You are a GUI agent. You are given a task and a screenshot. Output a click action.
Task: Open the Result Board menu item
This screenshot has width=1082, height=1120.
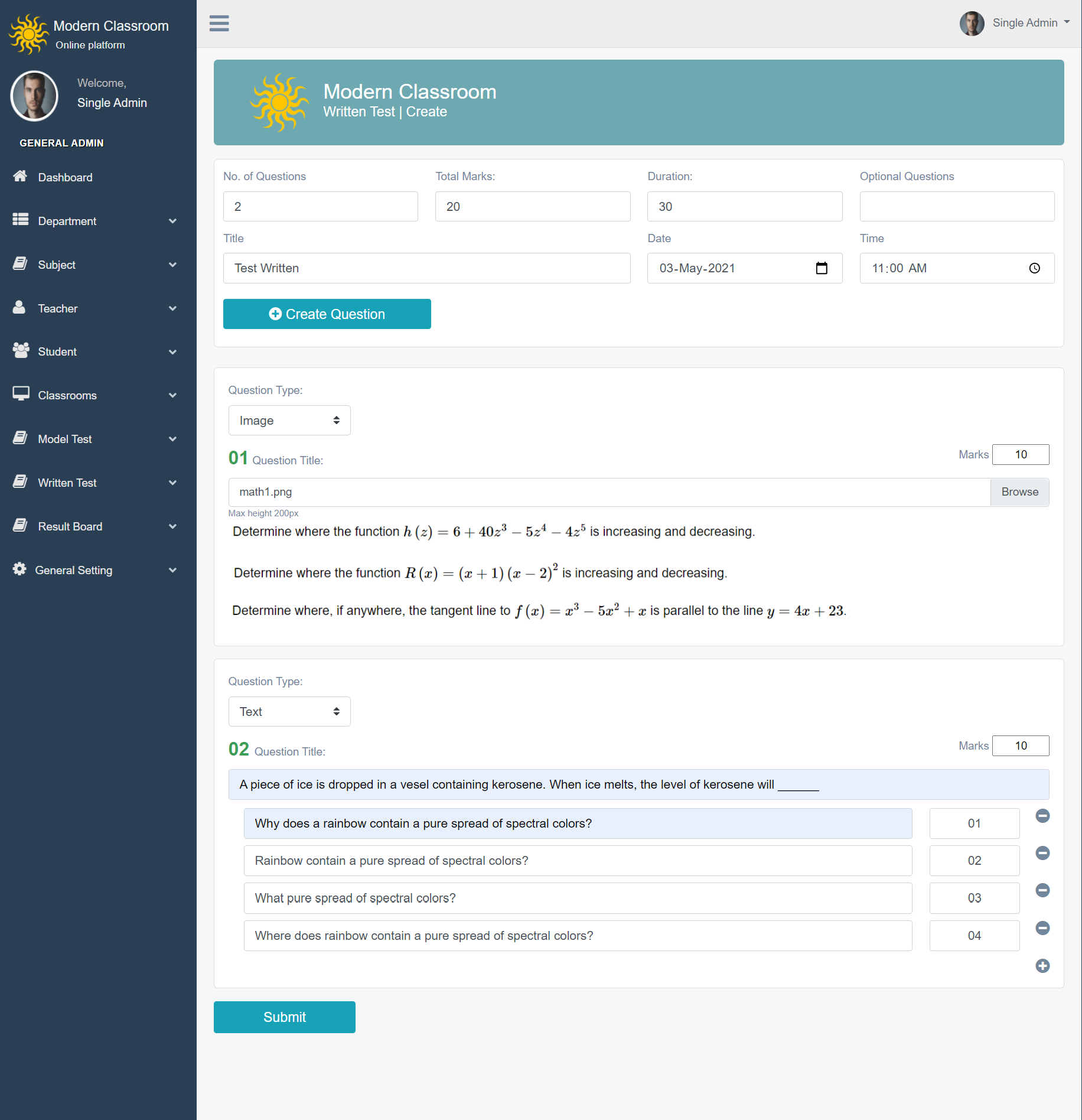pos(98,526)
